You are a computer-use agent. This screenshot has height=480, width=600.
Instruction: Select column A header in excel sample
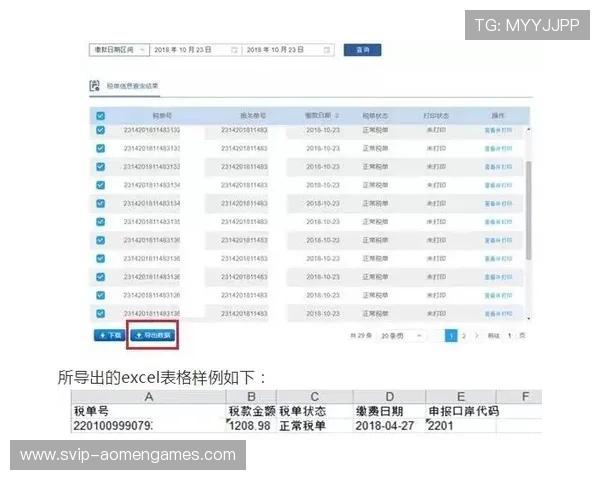(x=149, y=397)
